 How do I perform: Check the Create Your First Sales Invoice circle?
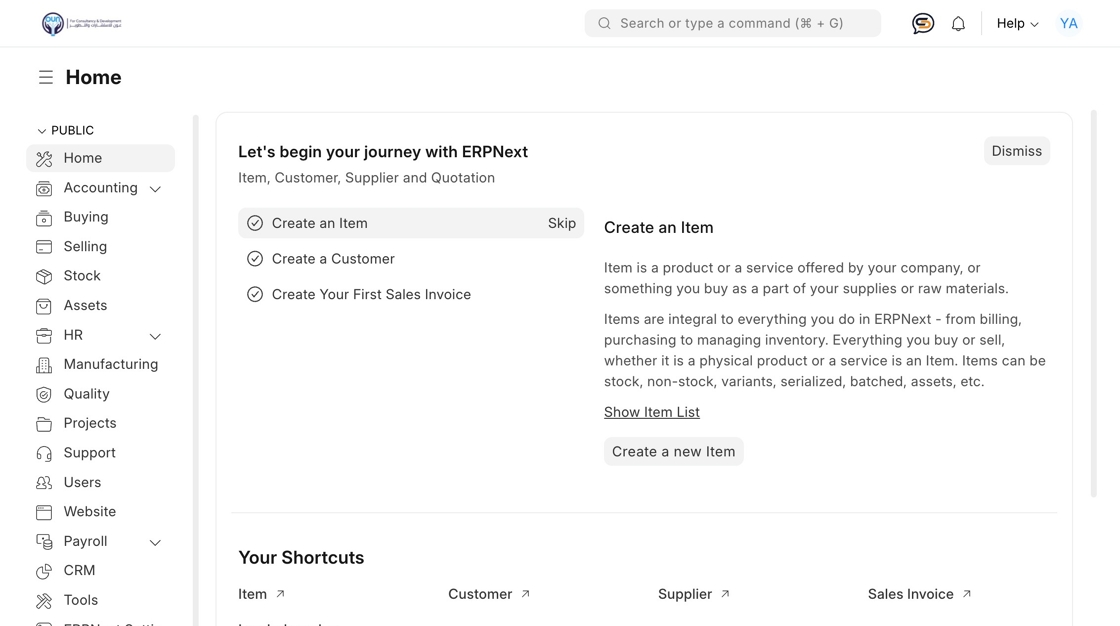pos(255,295)
